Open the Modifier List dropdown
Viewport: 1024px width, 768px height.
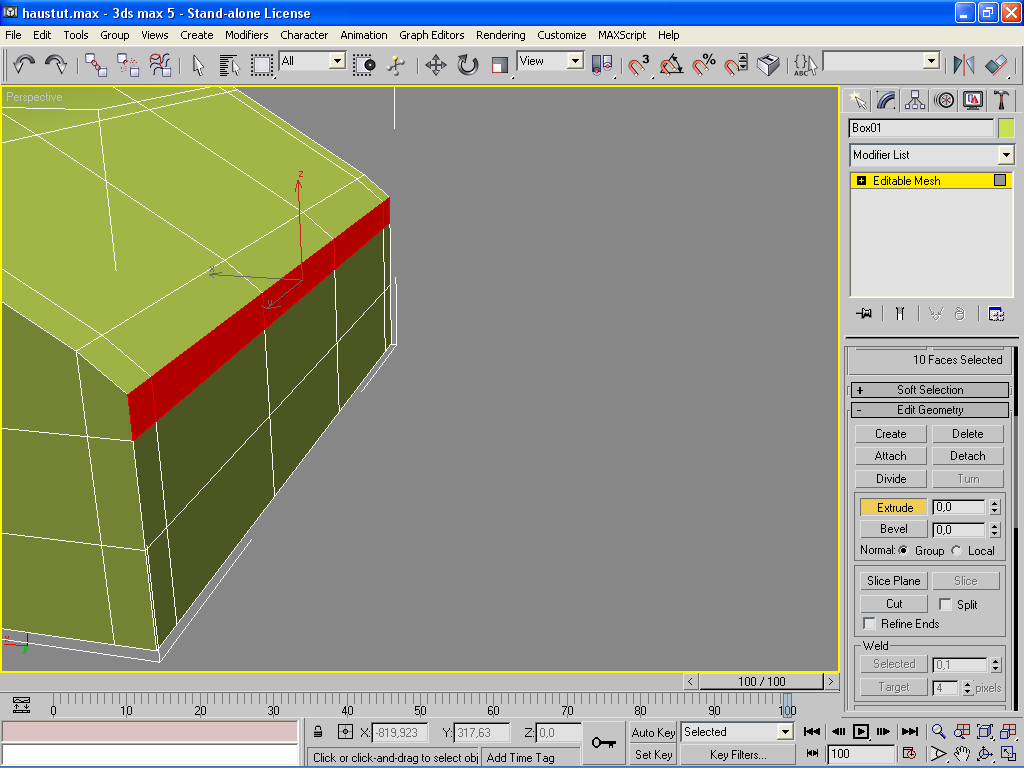1006,155
